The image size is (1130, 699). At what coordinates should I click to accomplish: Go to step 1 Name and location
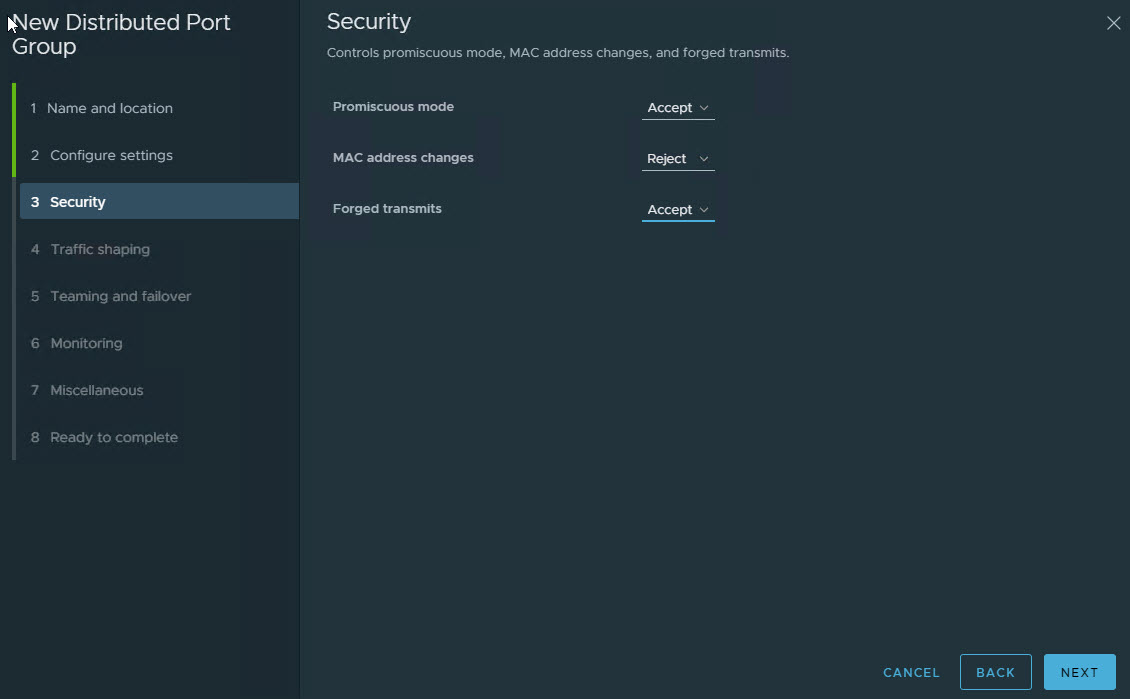(x=110, y=108)
